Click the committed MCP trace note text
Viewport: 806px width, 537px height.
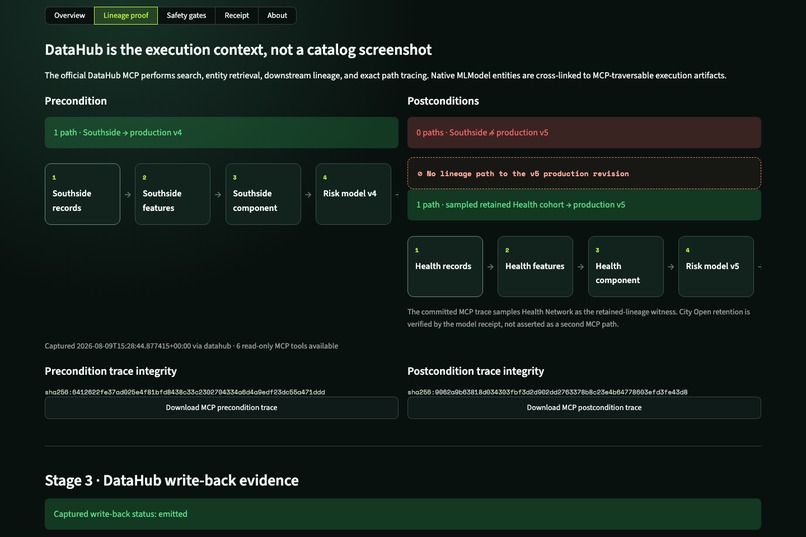click(579, 318)
